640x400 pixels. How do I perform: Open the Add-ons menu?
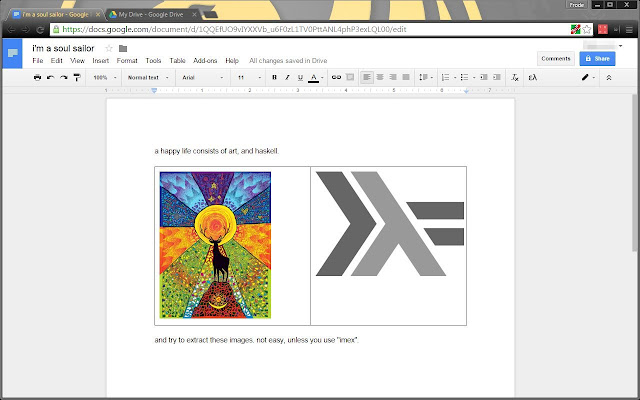pos(205,60)
